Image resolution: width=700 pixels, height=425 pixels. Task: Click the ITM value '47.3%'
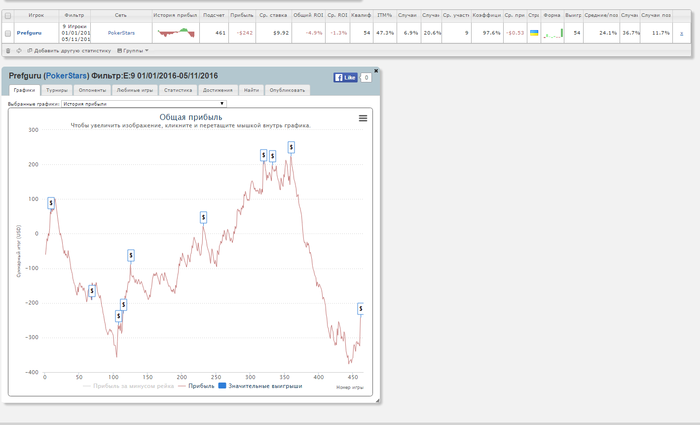tap(385, 33)
